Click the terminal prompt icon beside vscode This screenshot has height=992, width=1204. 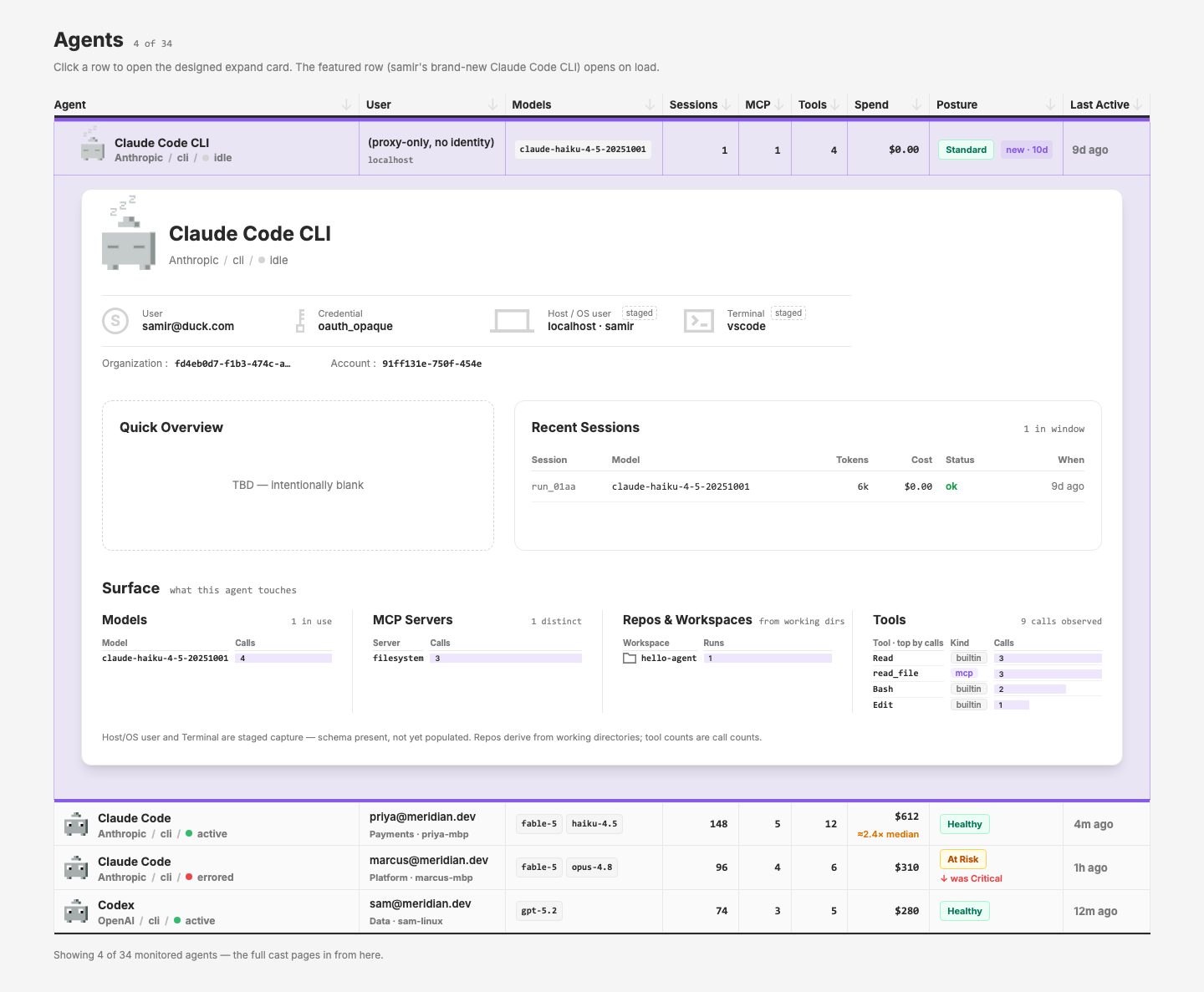tap(698, 321)
